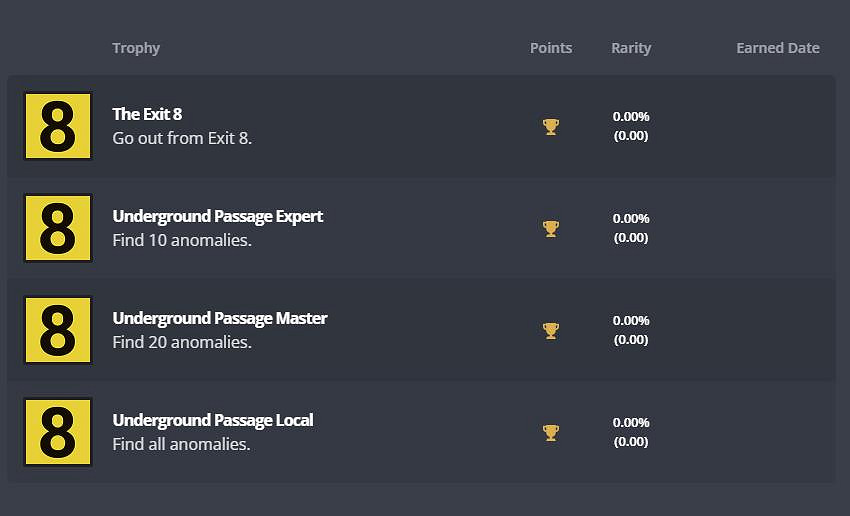Open Underground Passage Master trophy title
This screenshot has height=516, width=850.
pos(219,318)
